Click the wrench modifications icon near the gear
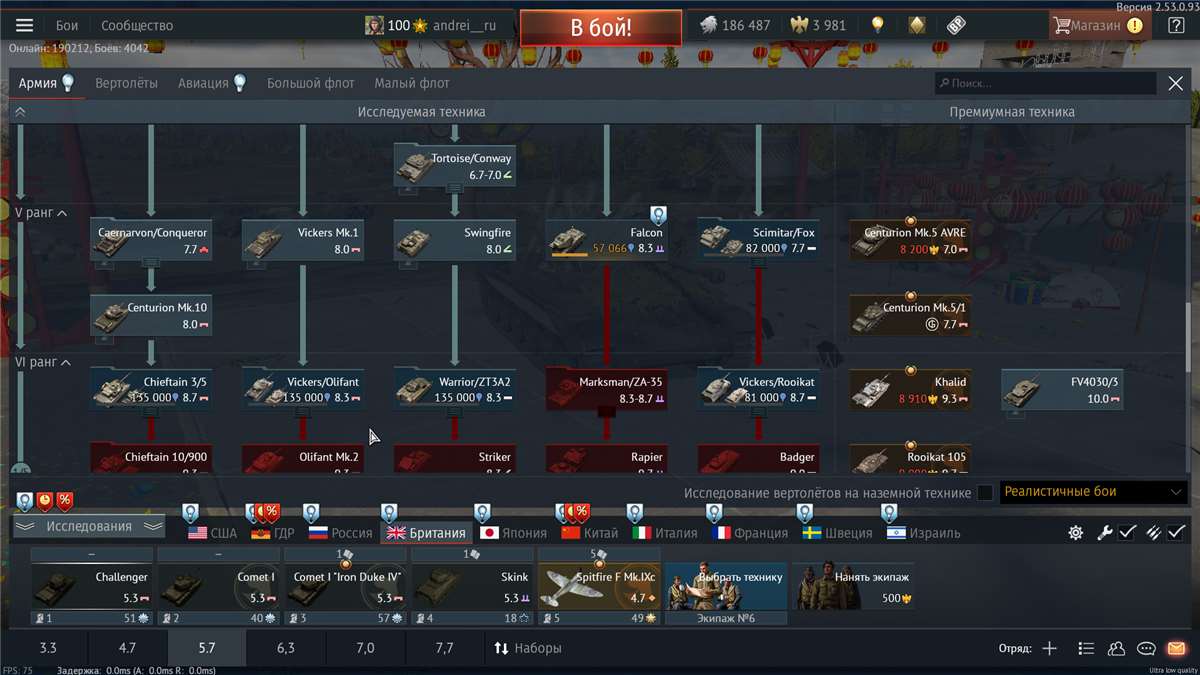 [1105, 533]
